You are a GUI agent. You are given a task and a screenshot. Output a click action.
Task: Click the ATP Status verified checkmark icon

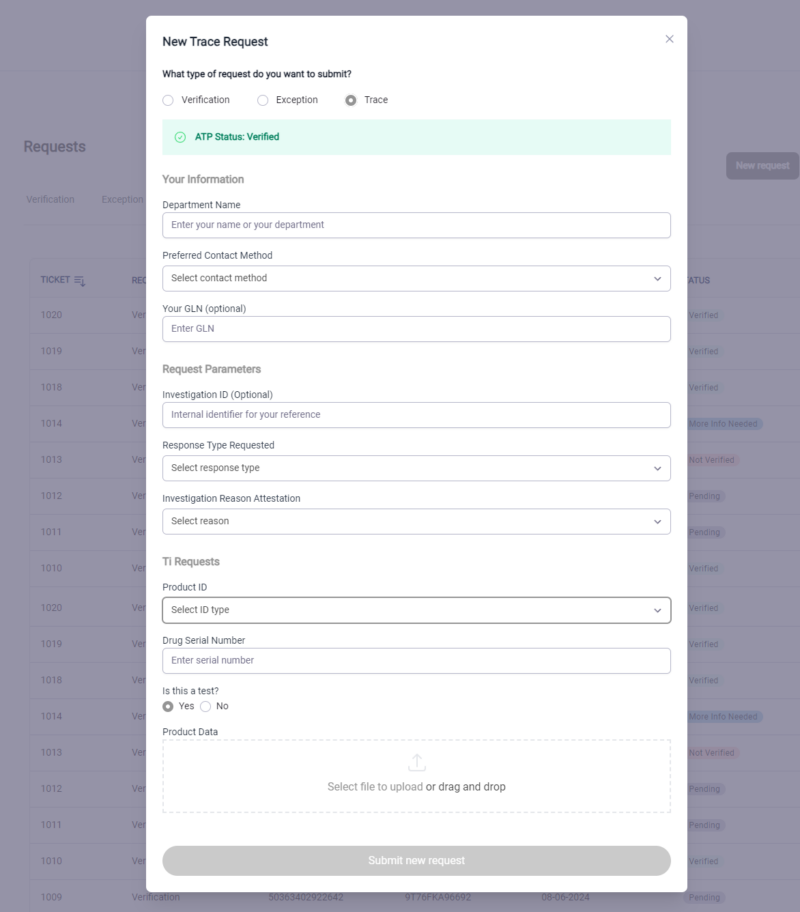point(180,137)
